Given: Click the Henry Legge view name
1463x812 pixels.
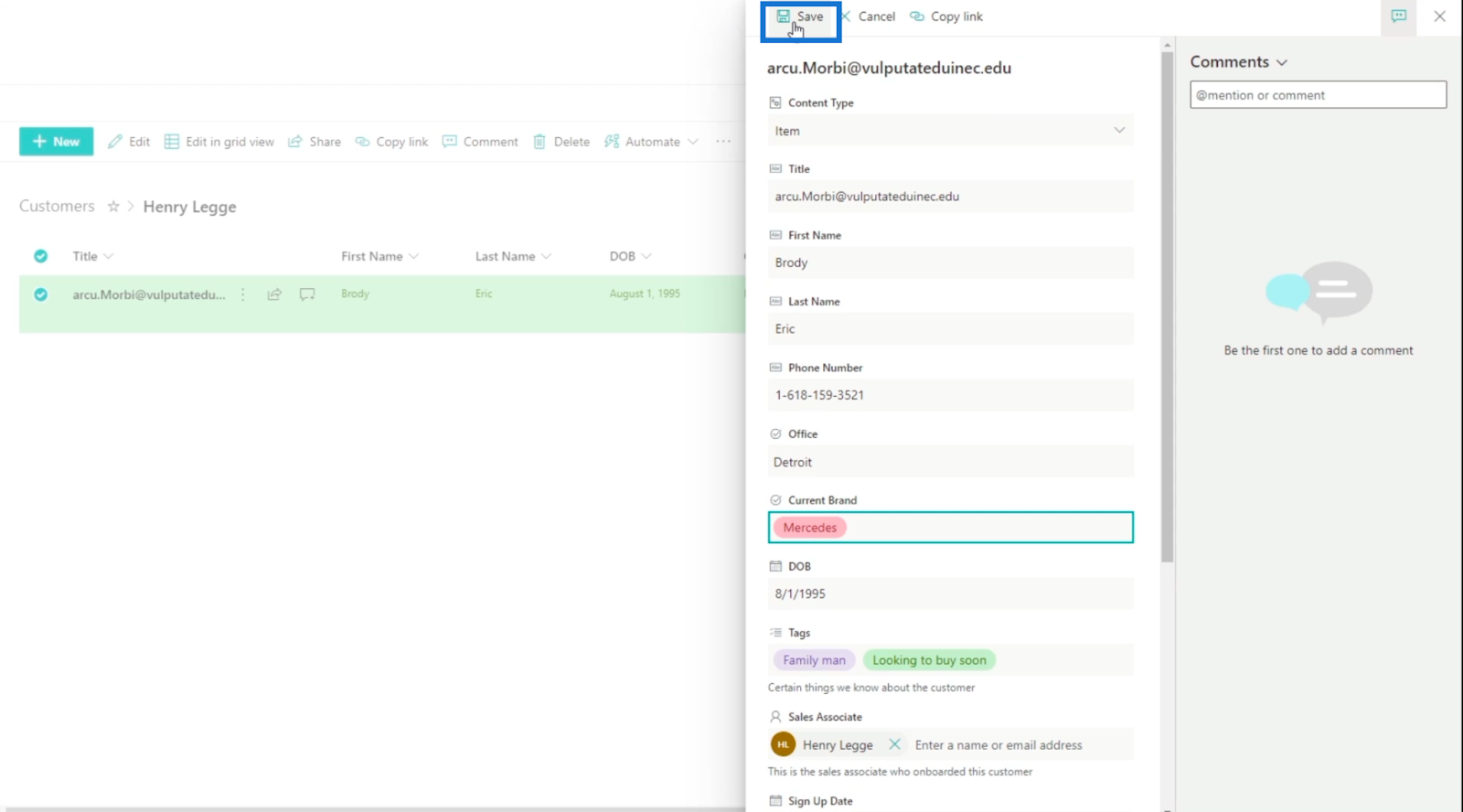Looking at the screenshot, I should (x=189, y=207).
